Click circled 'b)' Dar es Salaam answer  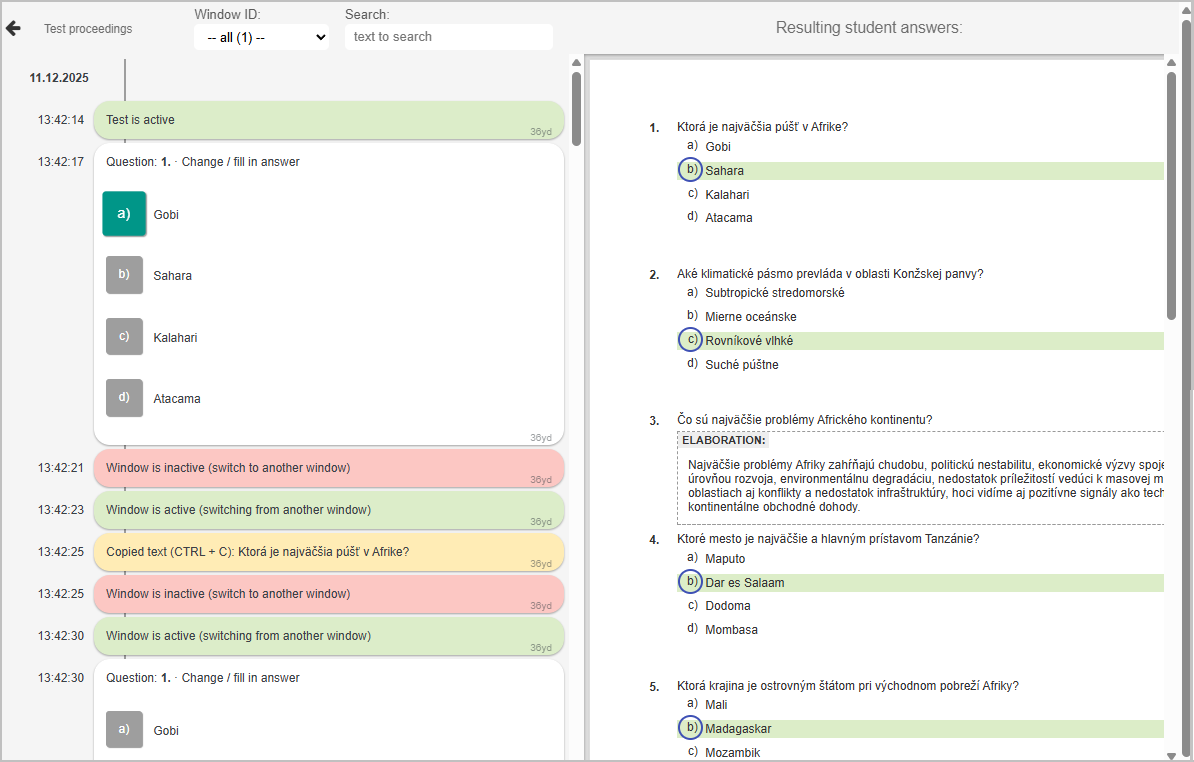[691, 582]
